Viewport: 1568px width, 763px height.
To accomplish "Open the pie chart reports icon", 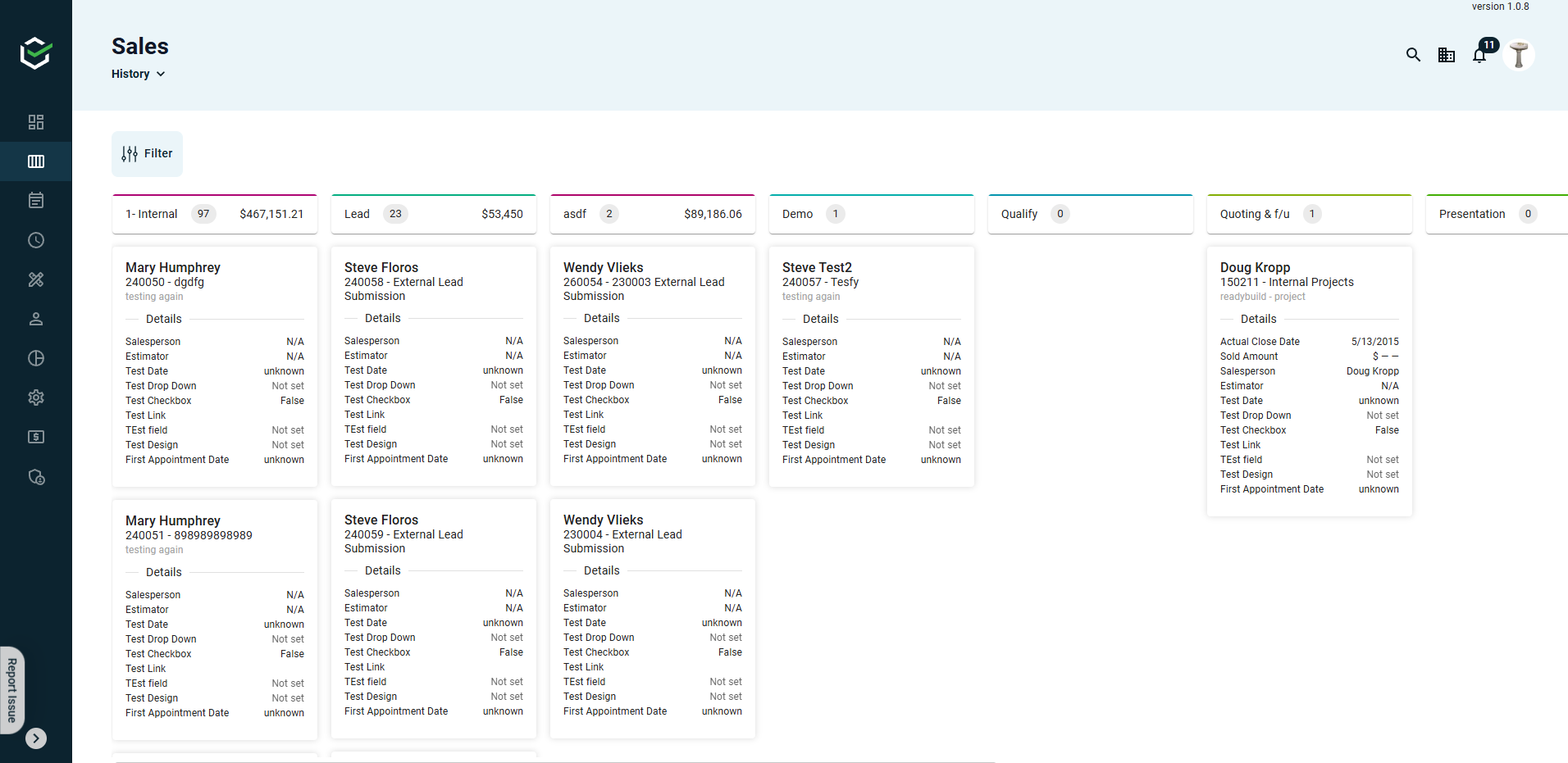I will coord(36,358).
